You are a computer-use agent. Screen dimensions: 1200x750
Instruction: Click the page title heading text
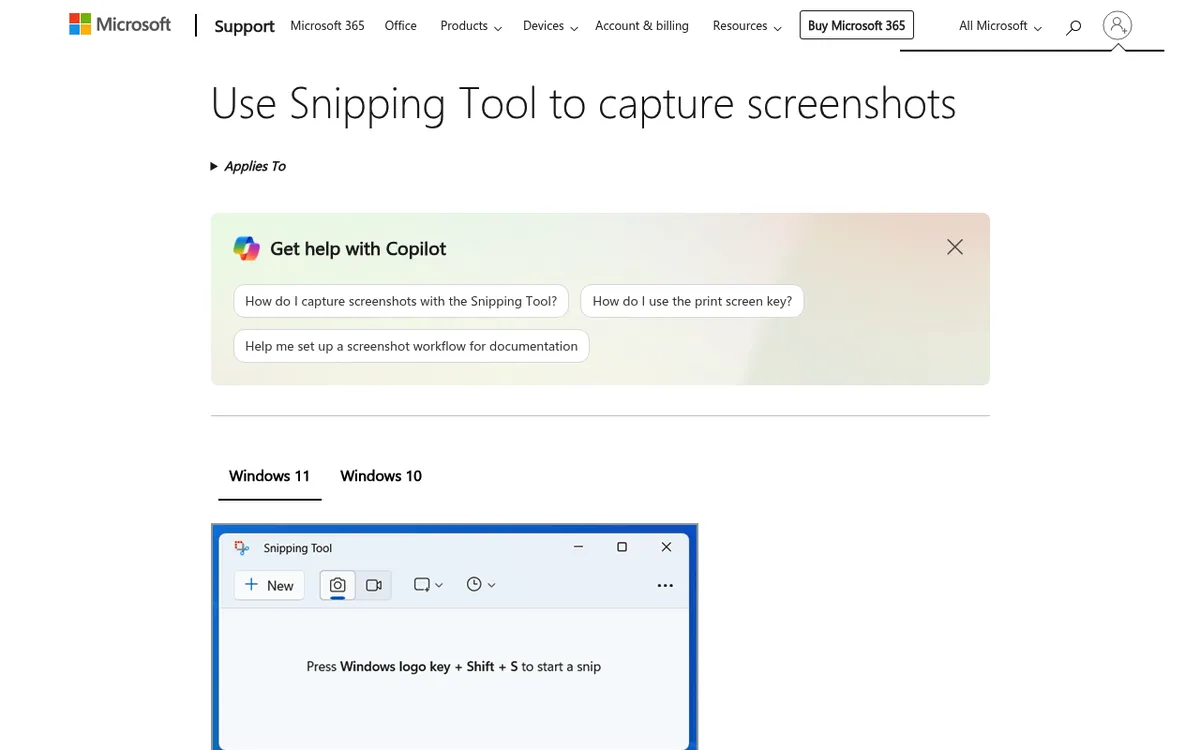pos(583,104)
